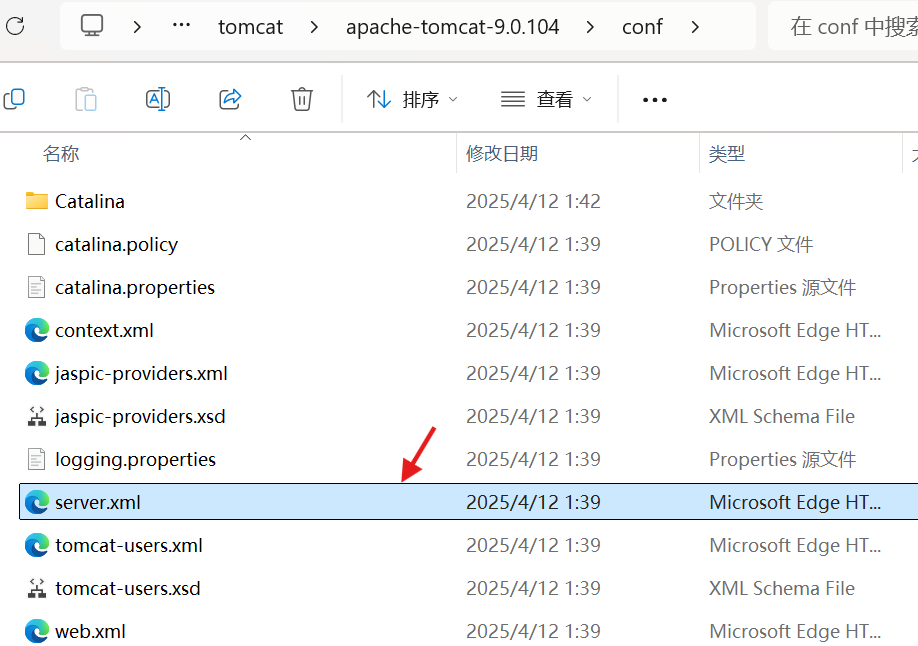The height and width of the screenshot is (646, 918).
Task: Expand the chevron after conf
Action: coord(695,27)
